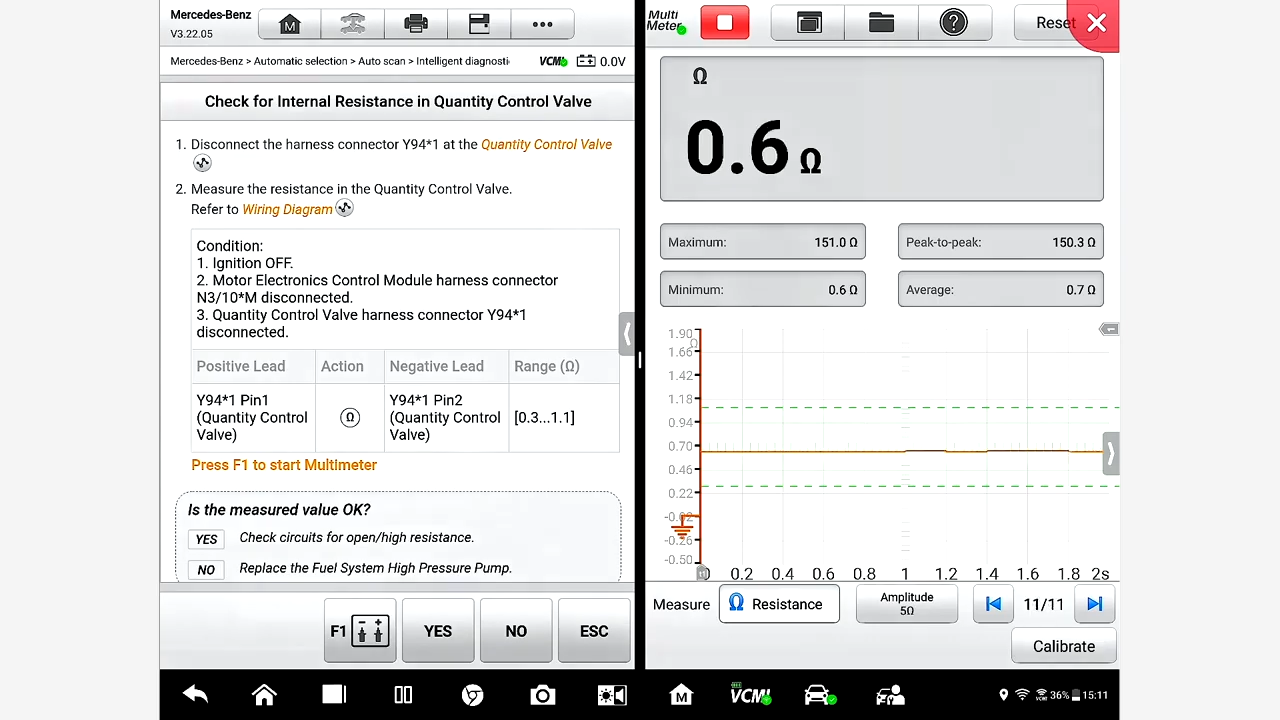Open the Measure menu item

pyautogui.click(x=681, y=604)
